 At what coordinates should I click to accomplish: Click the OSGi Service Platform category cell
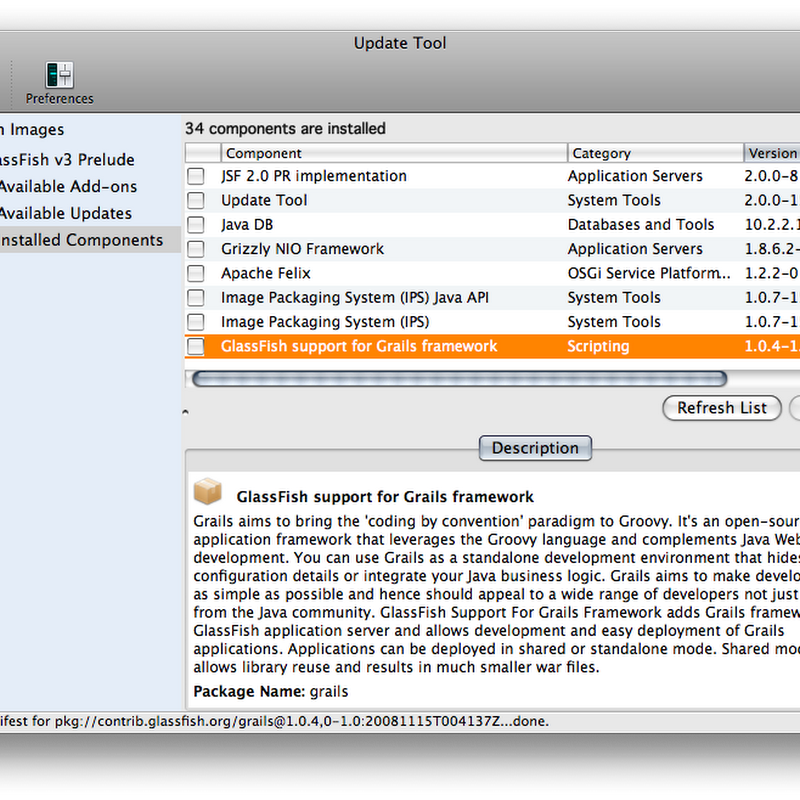coord(649,273)
